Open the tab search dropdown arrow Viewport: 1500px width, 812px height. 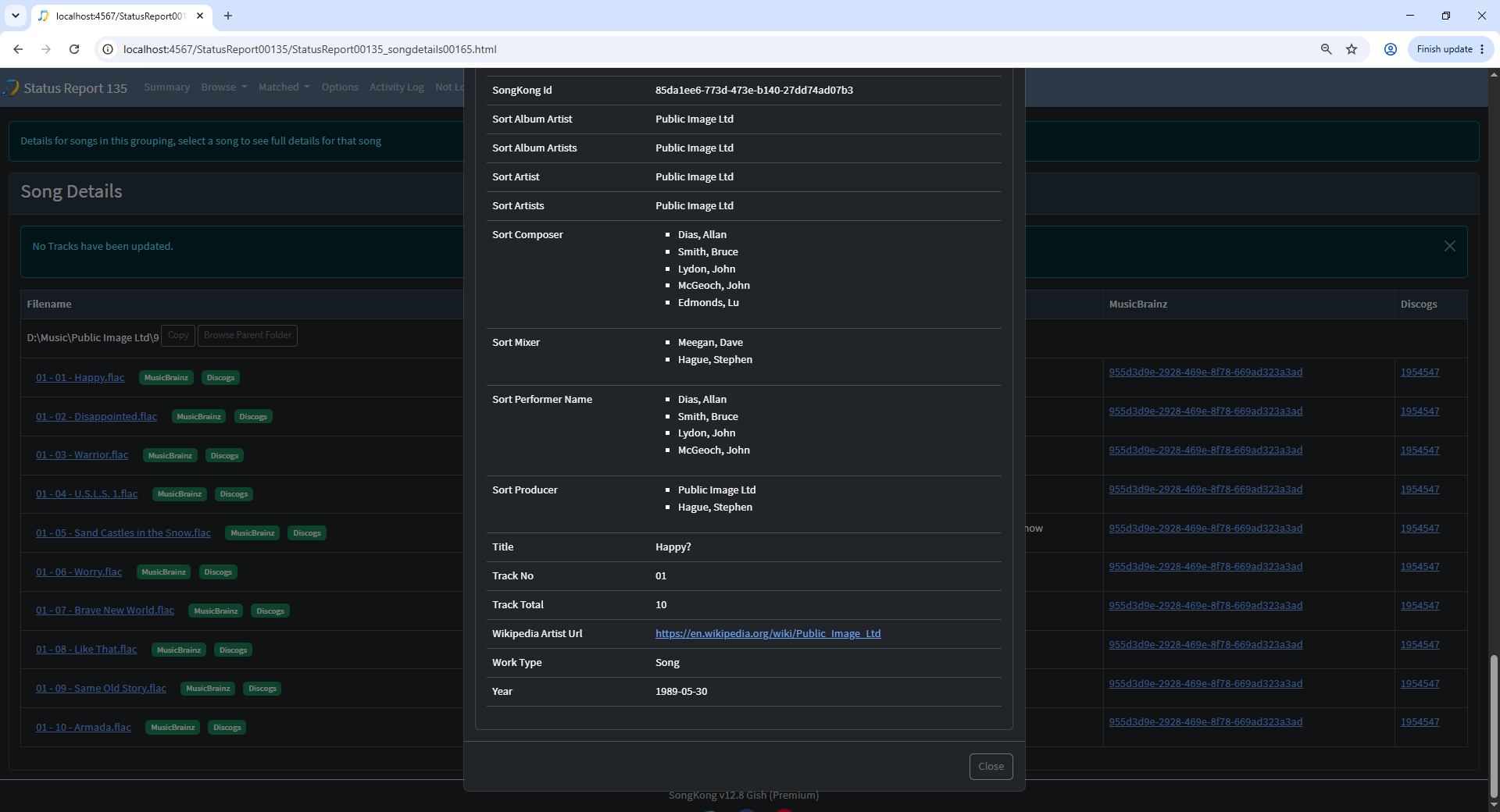(16, 16)
